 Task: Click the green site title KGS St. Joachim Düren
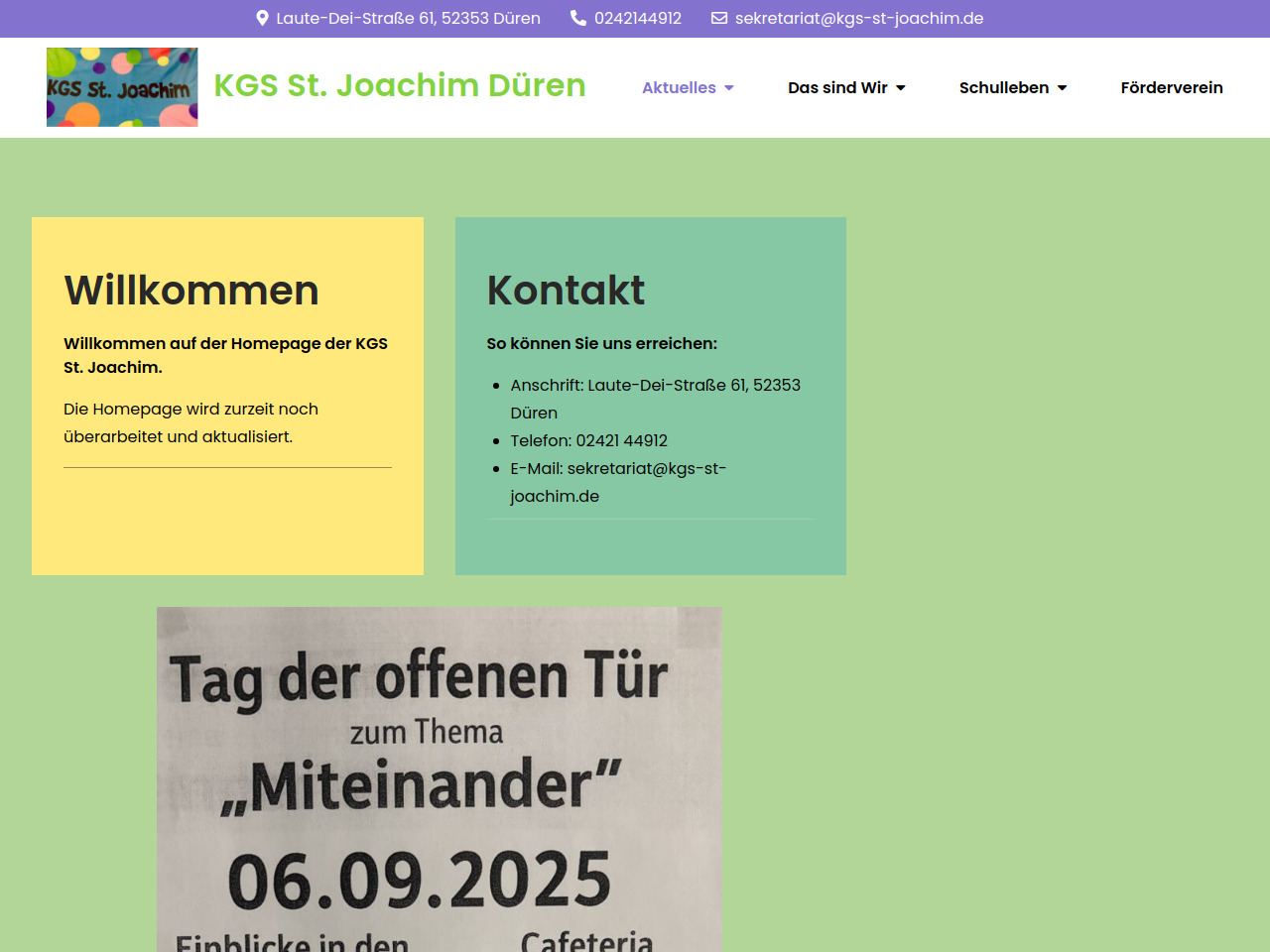[x=400, y=85]
